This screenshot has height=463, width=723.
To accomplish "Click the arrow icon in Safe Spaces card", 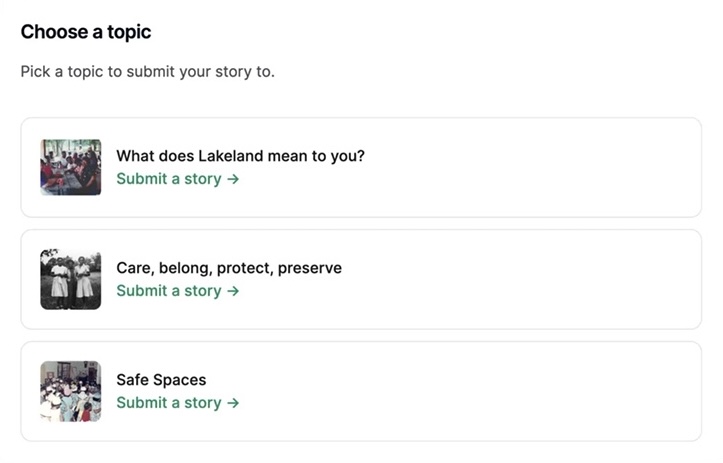I will tap(233, 403).
